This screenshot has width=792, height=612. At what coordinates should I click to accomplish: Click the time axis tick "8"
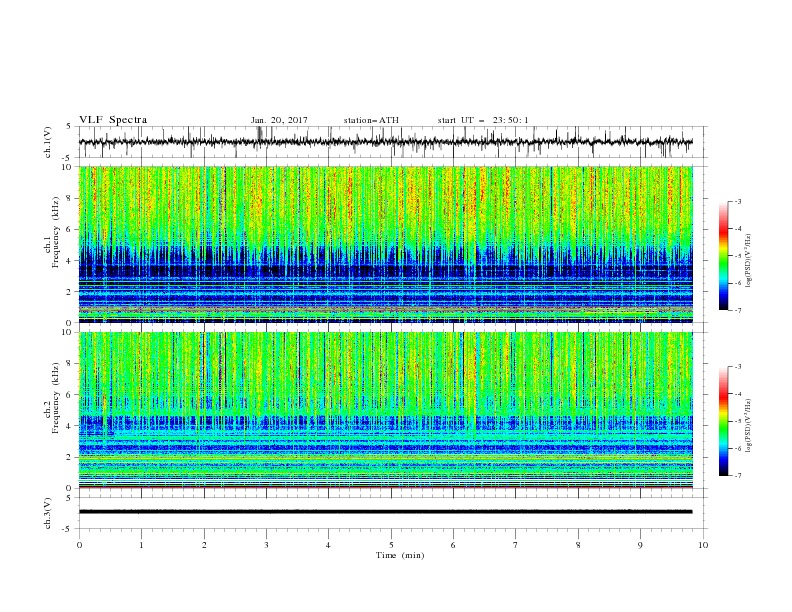click(x=578, y=545)
